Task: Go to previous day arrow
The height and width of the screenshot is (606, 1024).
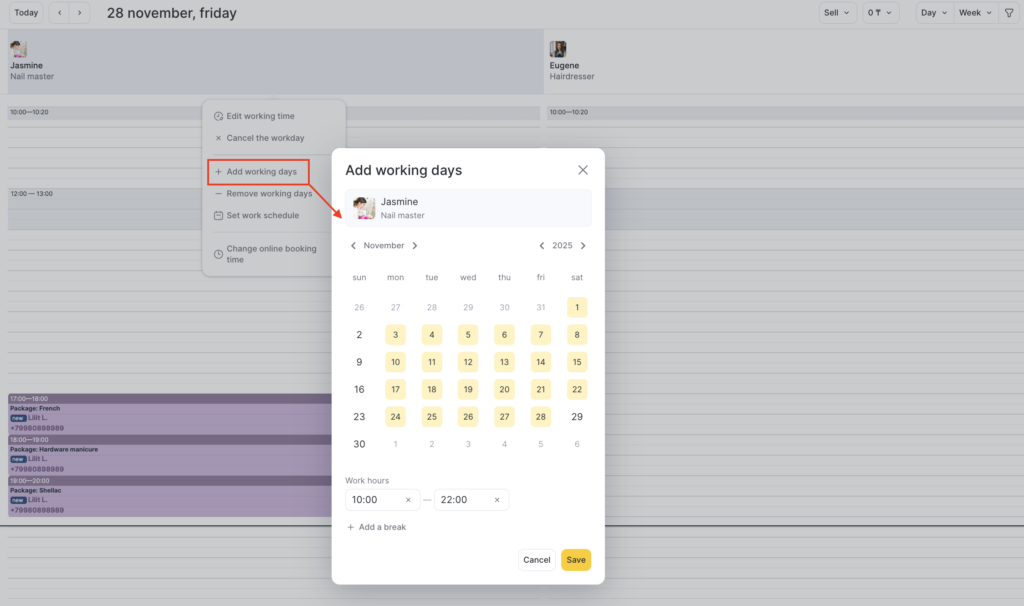Action: (x=60, y=13)
